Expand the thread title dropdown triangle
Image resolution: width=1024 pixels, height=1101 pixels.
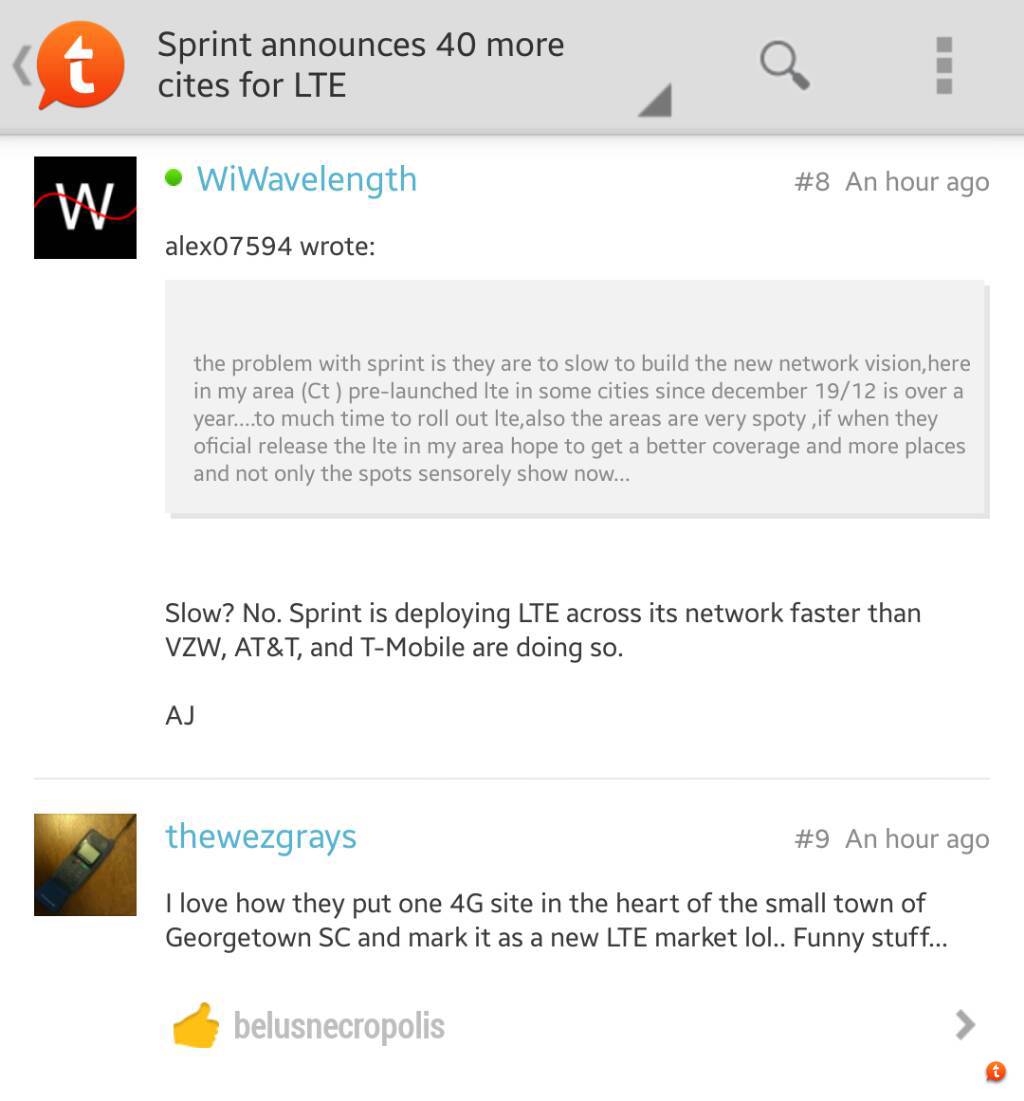(x=656, y=100)
